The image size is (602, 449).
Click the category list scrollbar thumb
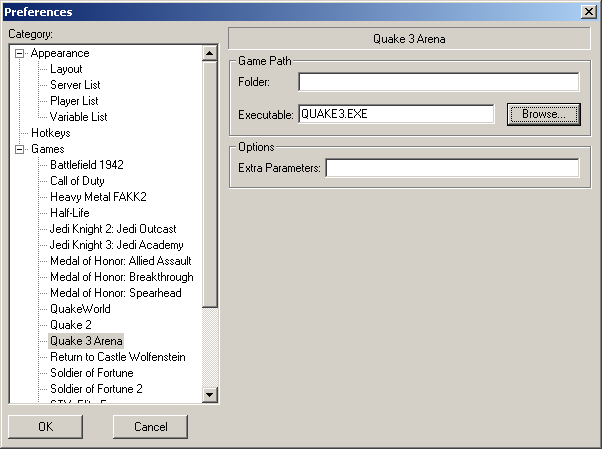click(x=210, y=184)
